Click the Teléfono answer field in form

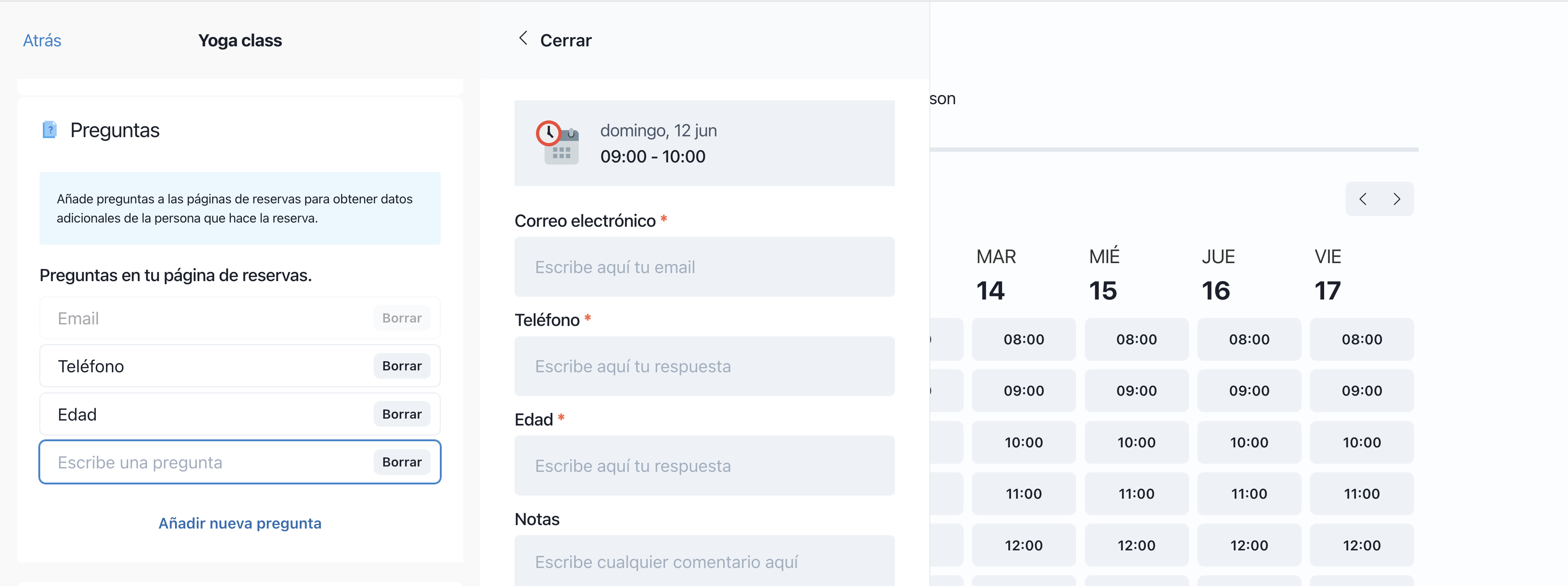tap(704, 366)
